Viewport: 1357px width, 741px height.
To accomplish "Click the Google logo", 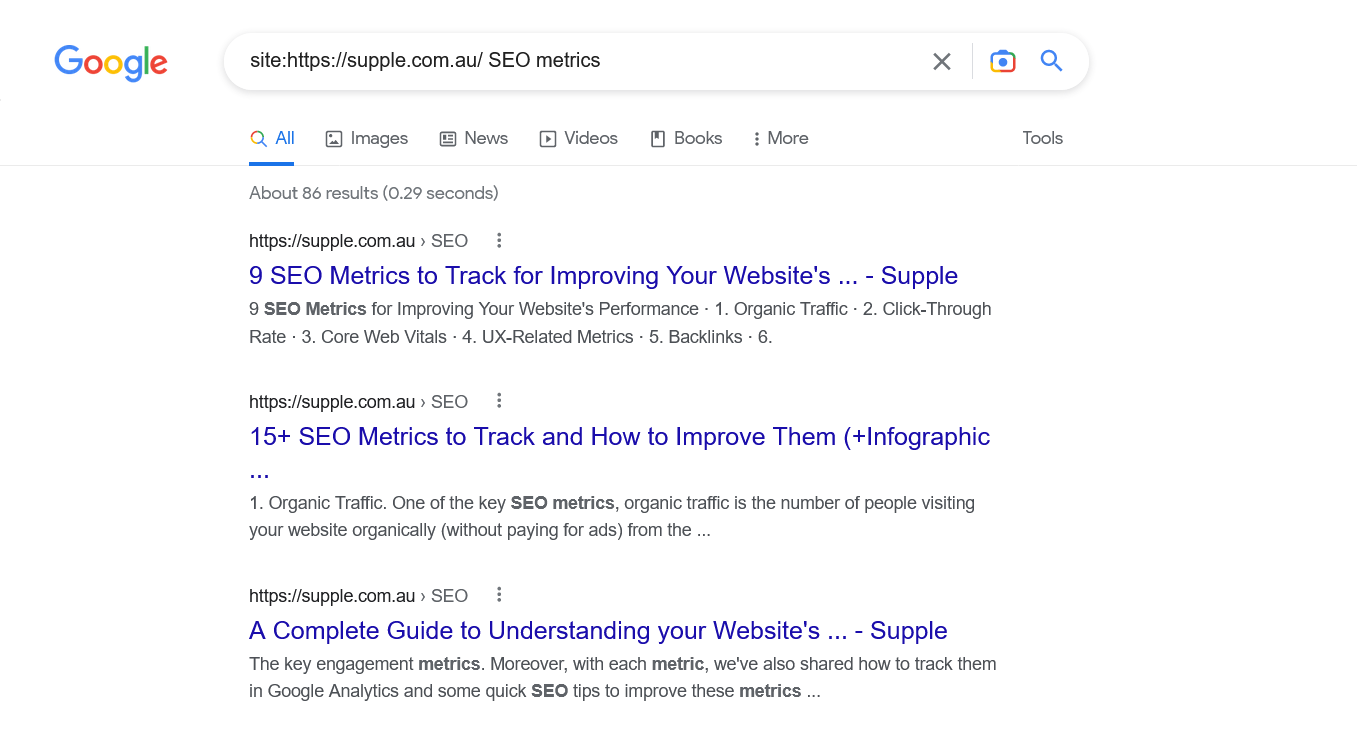I will [x=111, y=62].
